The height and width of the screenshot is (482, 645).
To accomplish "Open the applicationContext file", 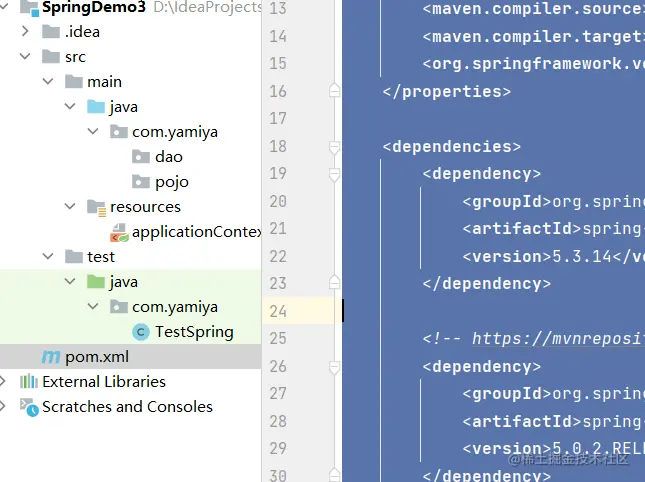I will pyautogui.click(x=197, y=232).
